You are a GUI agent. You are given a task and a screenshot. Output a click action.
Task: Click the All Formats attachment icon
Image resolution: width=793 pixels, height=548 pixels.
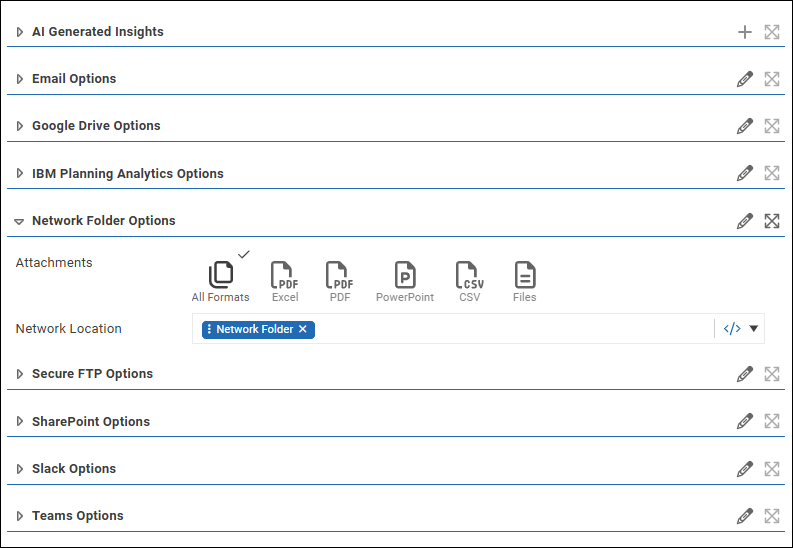pyautogui.click(x=220, y=275)
